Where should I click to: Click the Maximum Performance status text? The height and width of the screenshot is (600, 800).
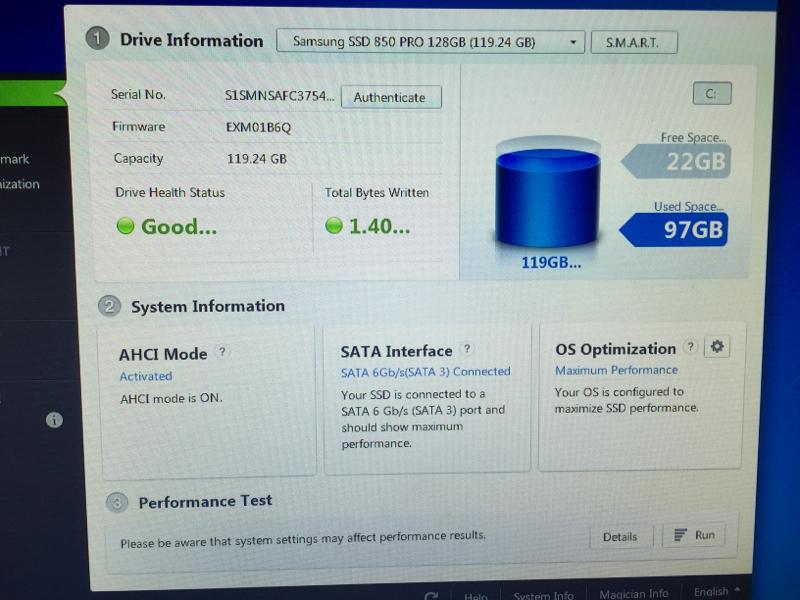click(616, 370)
